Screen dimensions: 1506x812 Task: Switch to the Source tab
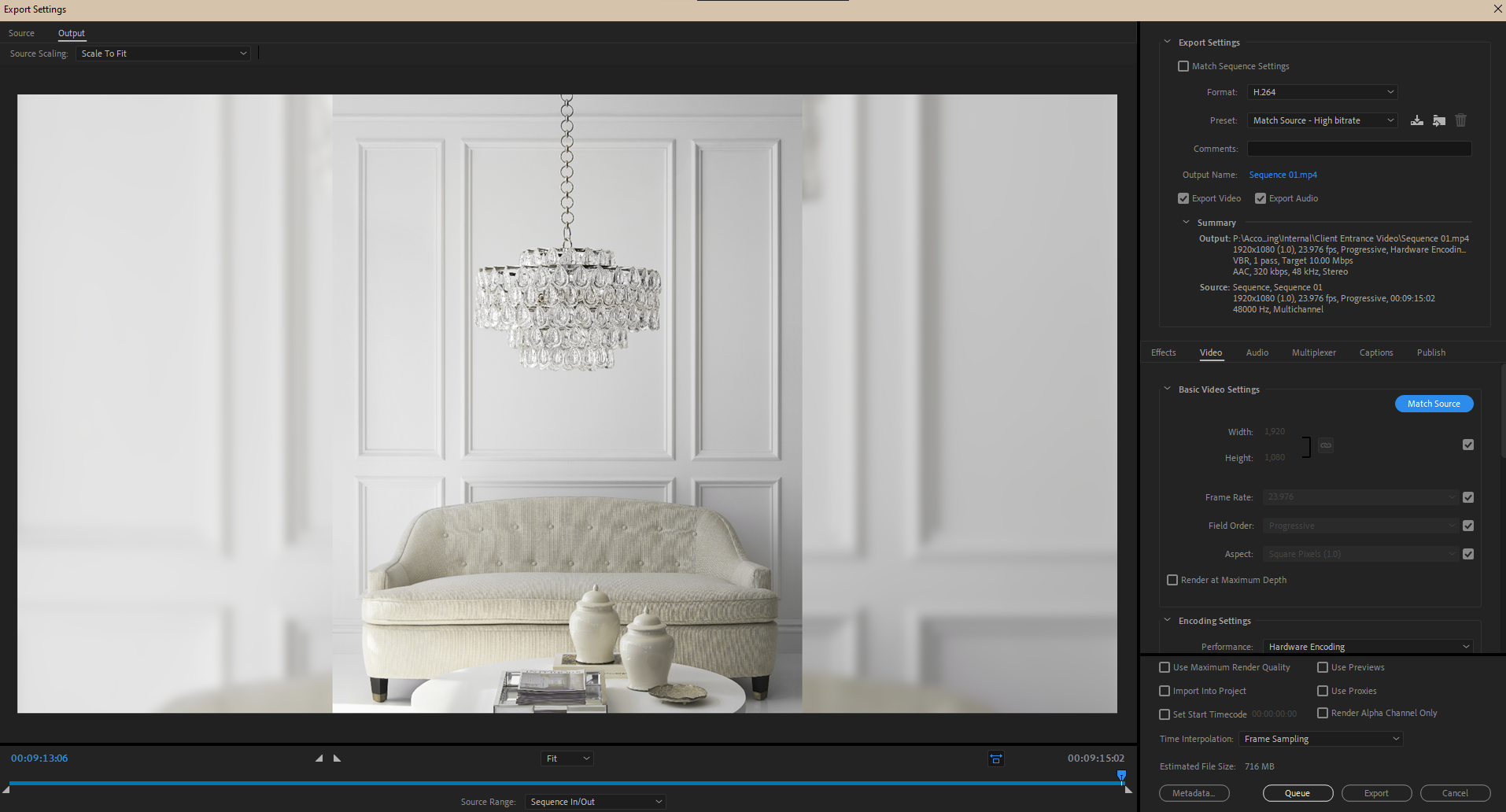coord(21,32)
